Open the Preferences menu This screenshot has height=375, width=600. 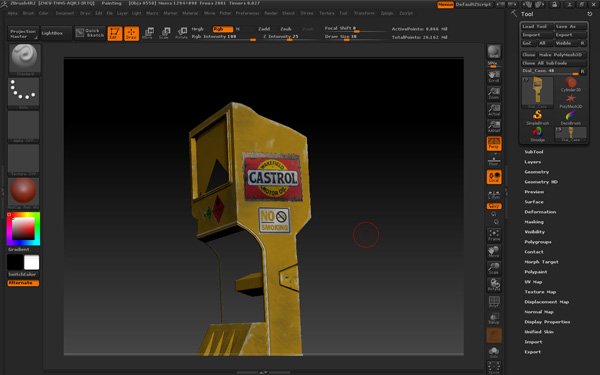(247, 13)
